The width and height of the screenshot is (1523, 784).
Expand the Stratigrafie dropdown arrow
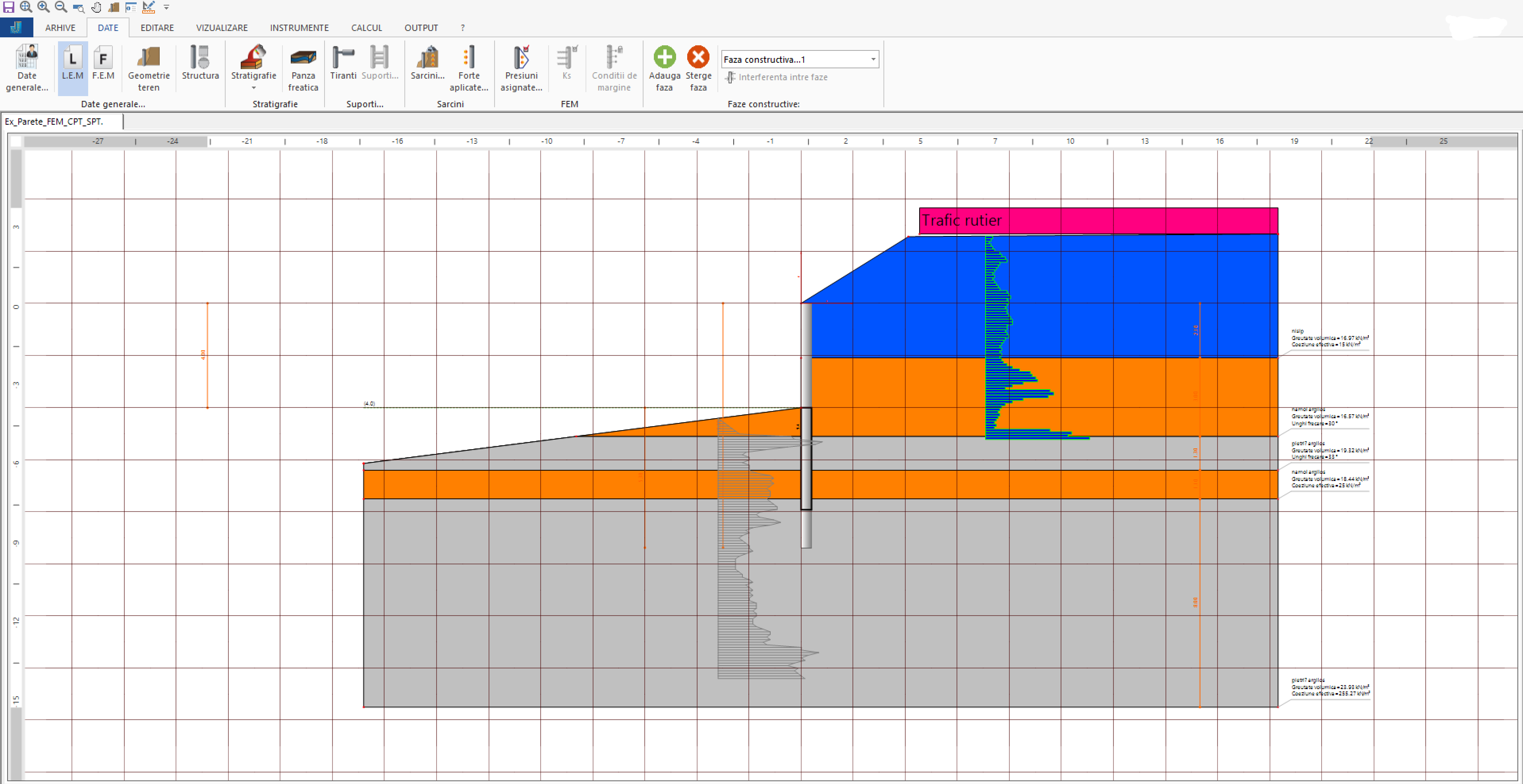tap(254, 88)
